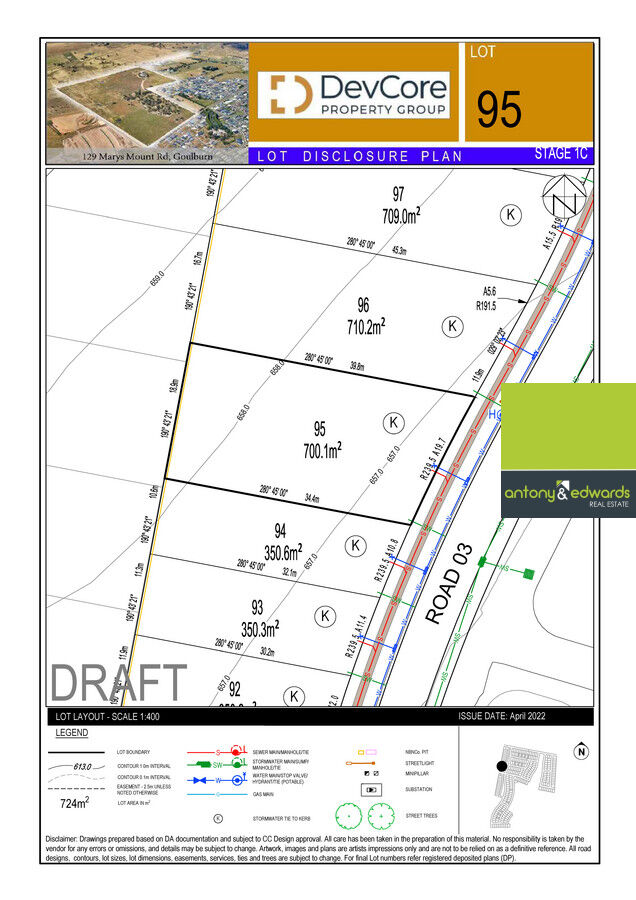Click the 129 Marys Mount Rd, Goulburn caption
636x900 pixels.
tap(148, 156)
